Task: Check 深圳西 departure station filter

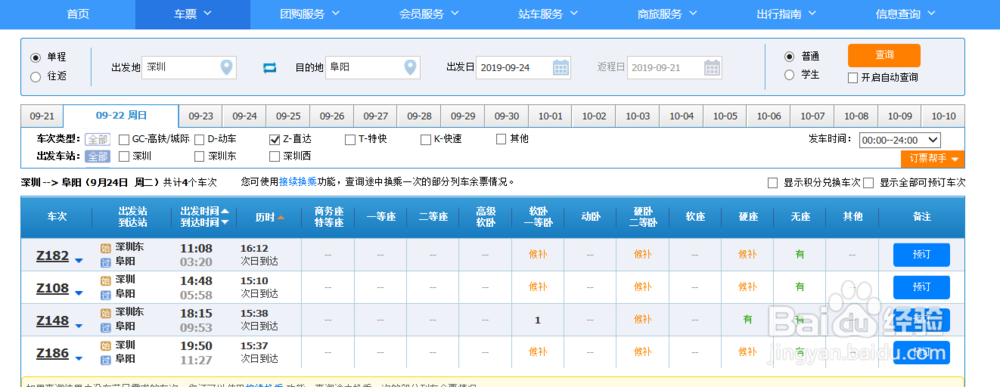Action: pos(275,156)
